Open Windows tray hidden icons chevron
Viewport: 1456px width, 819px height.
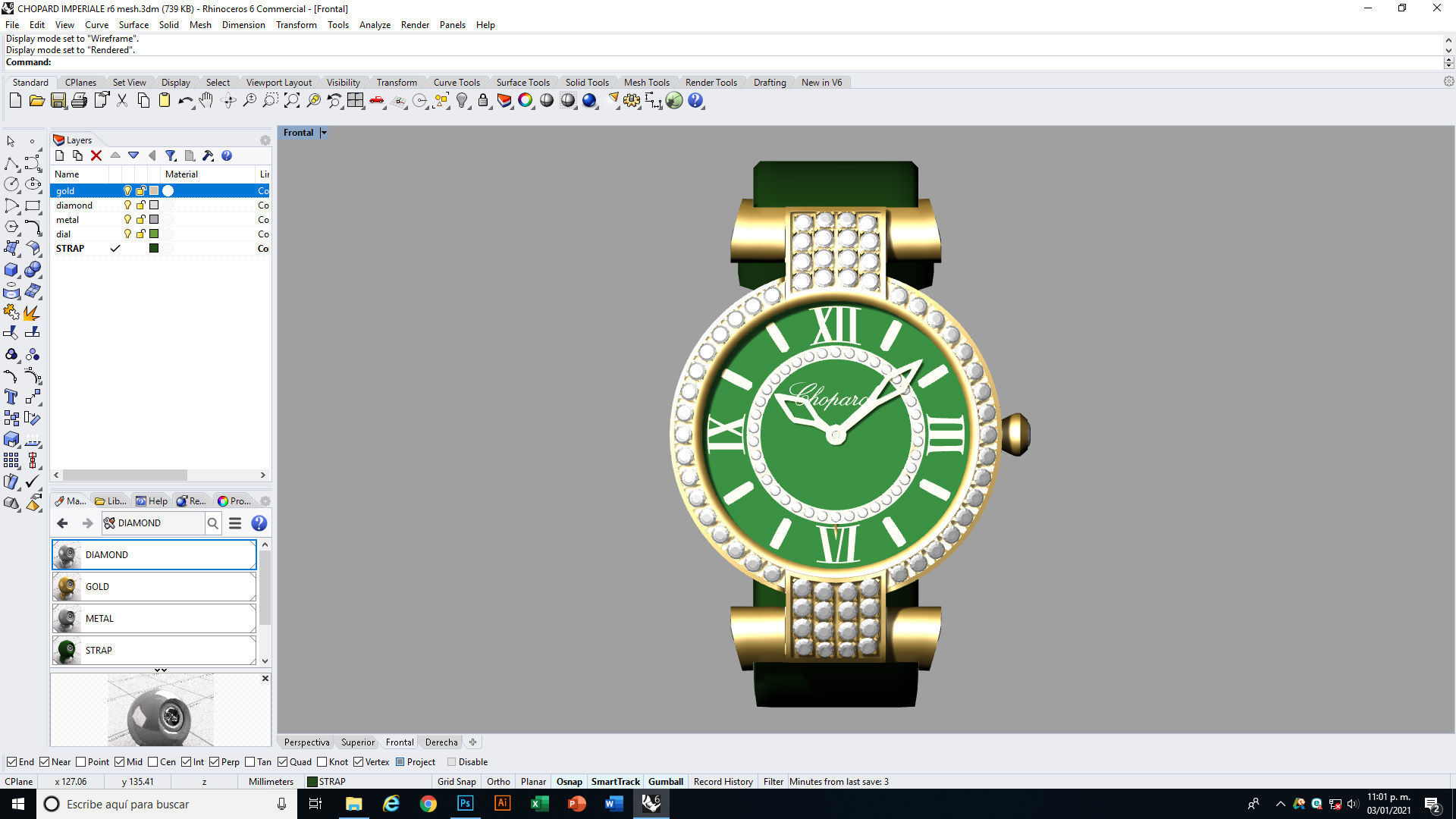coord(1281,804)
